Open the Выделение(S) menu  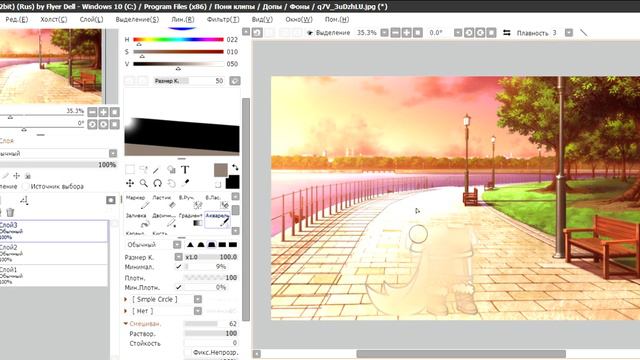(x=137, y=20)
